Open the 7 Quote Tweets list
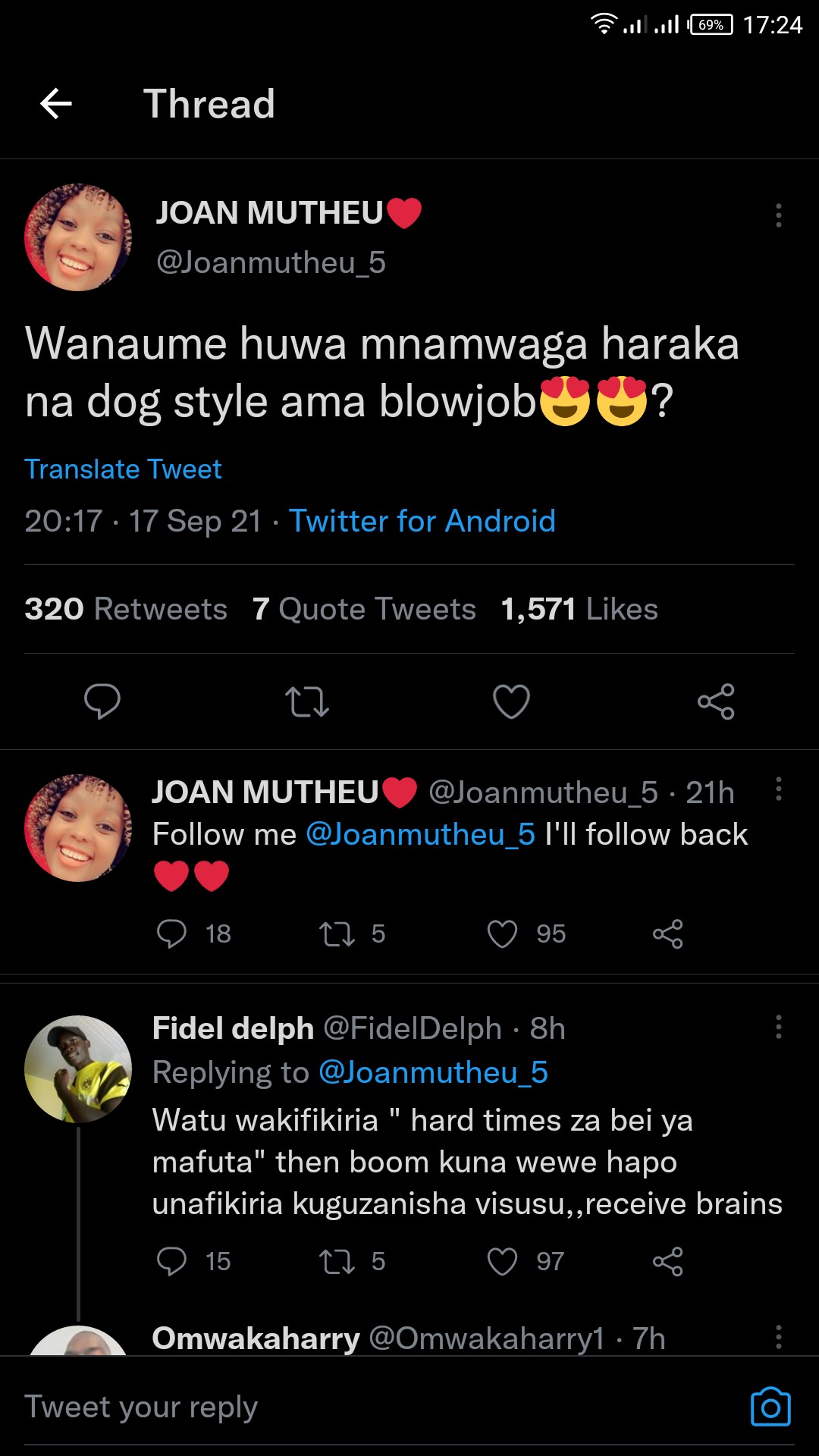The image size is (819, 1456). point(364,609)
